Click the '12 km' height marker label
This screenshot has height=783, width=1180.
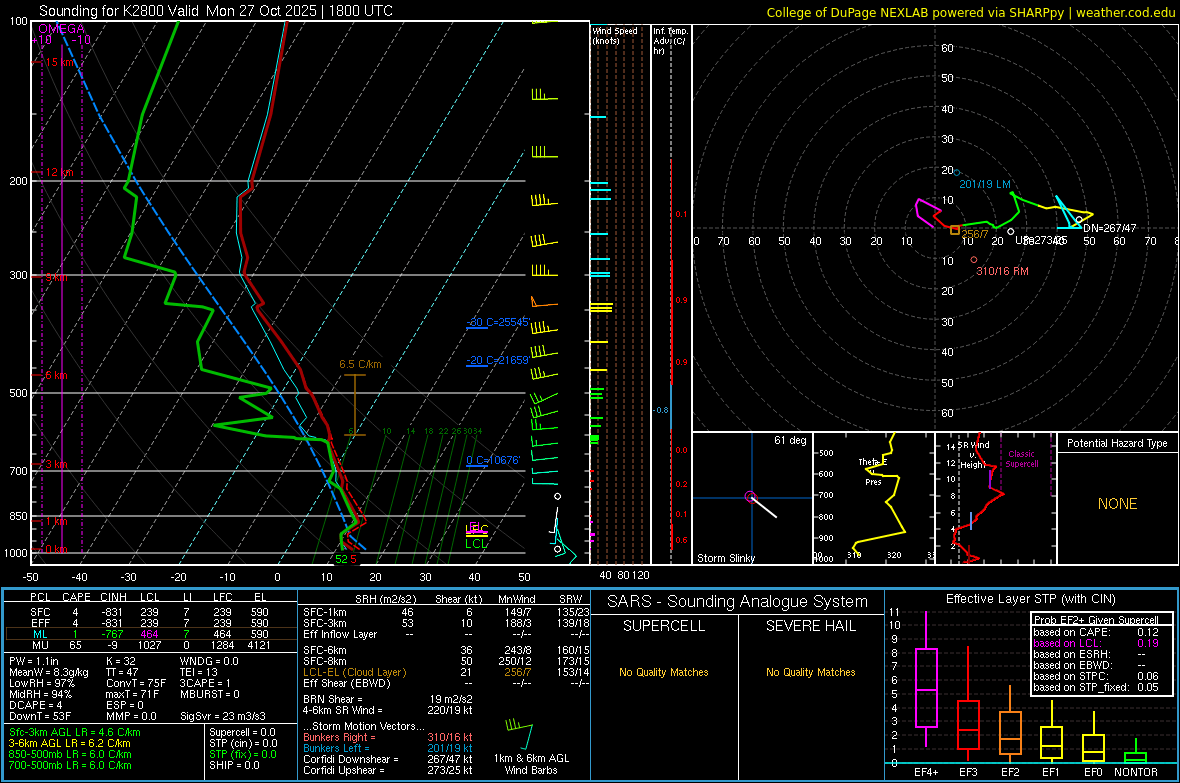[x=59, y=172]
